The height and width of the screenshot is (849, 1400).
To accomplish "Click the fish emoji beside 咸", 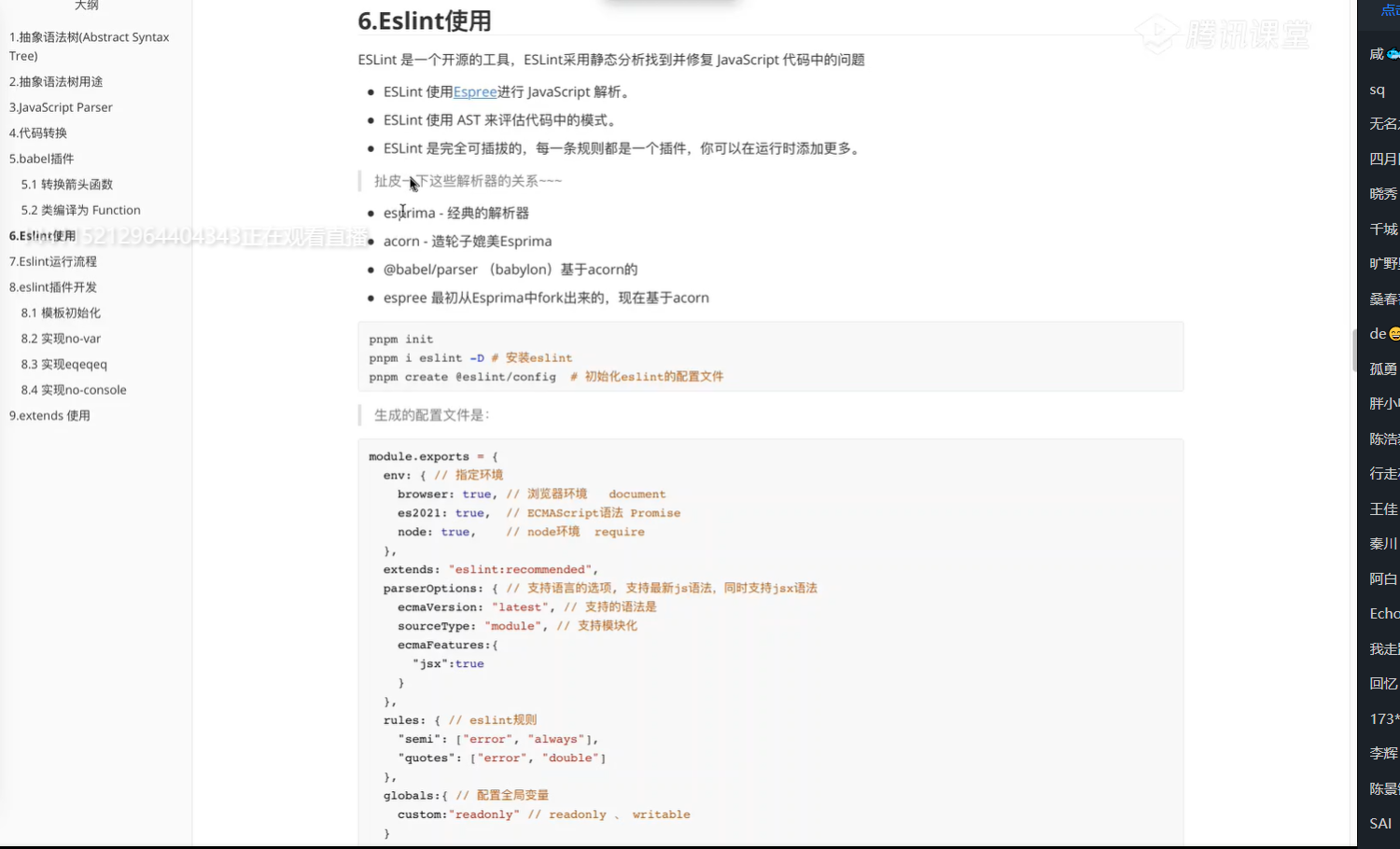I will pyautogui.click(x=1393, y=54).
